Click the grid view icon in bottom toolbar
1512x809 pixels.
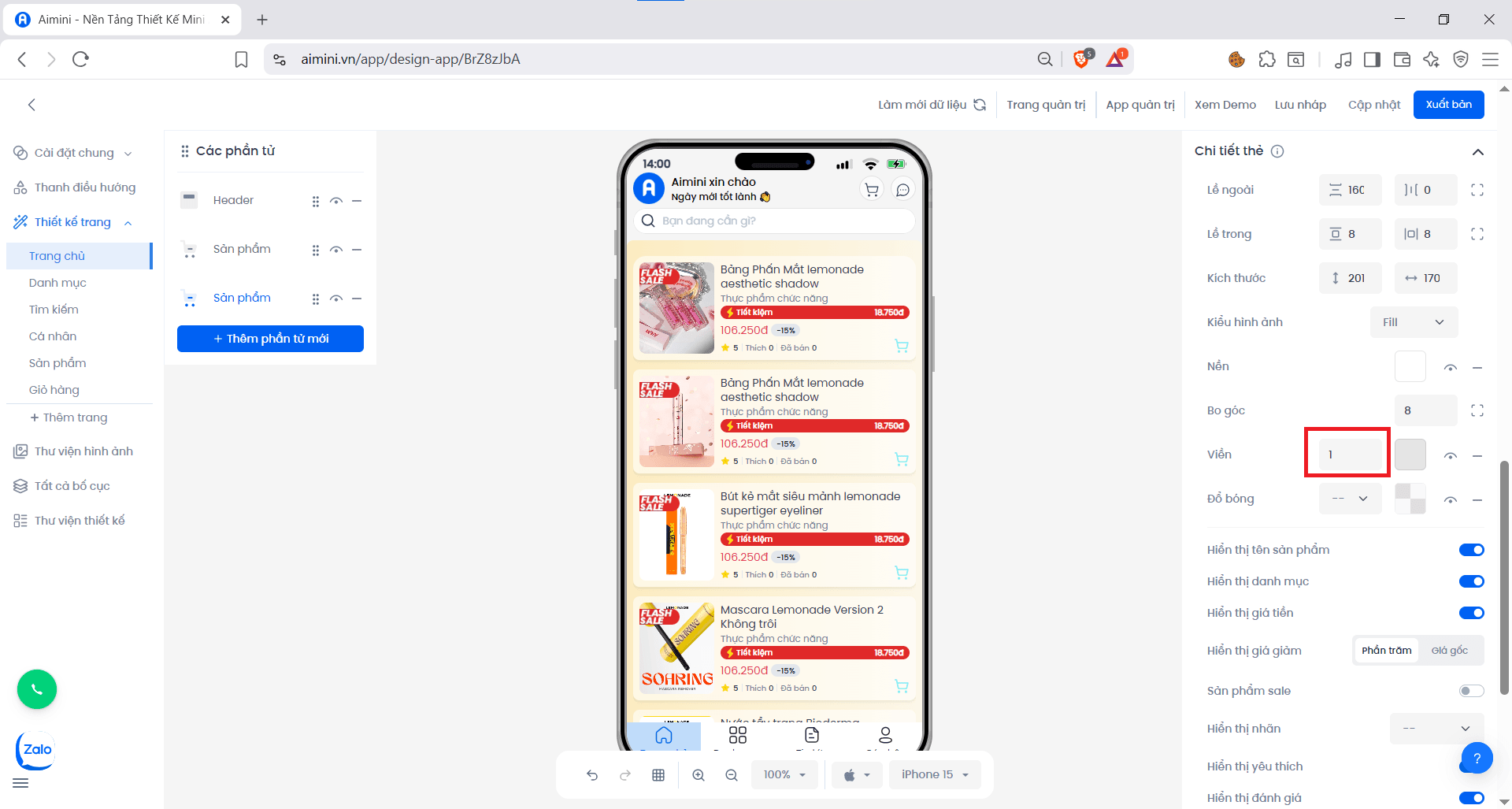click(658, 775)
